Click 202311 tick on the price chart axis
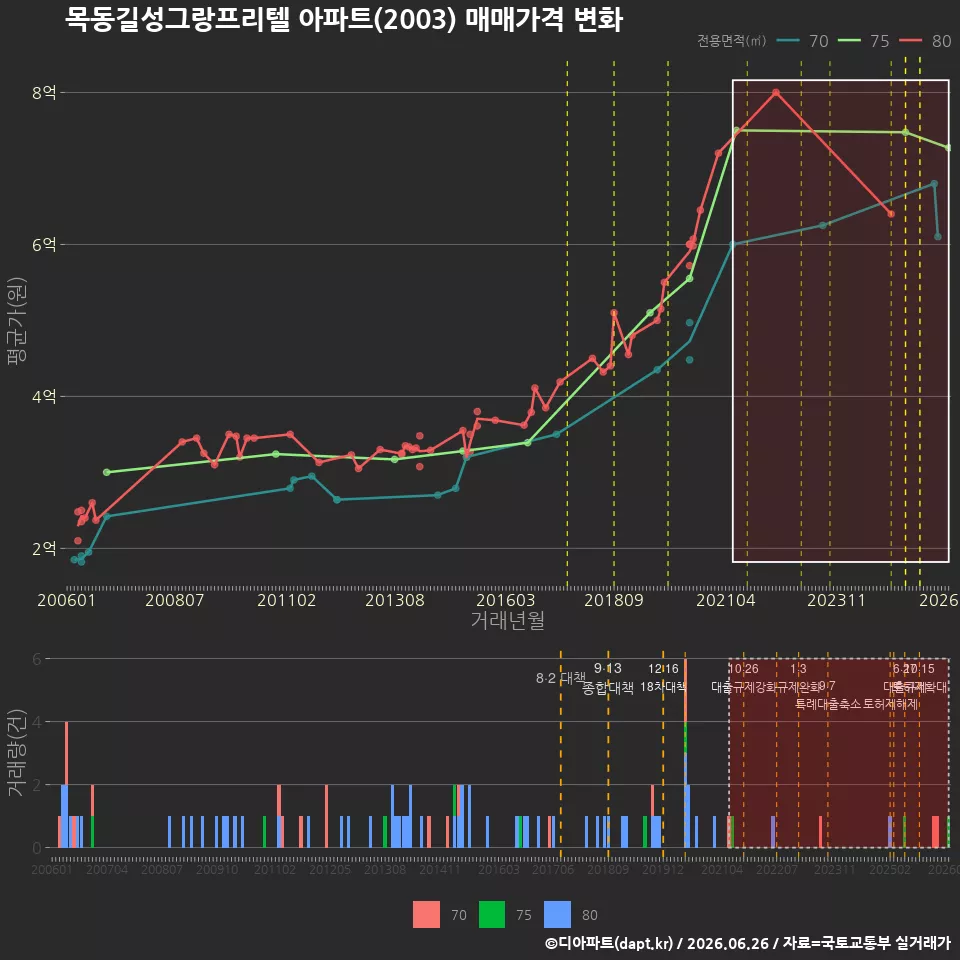This screenshot has height=960, width=960. tap(836, 600)
